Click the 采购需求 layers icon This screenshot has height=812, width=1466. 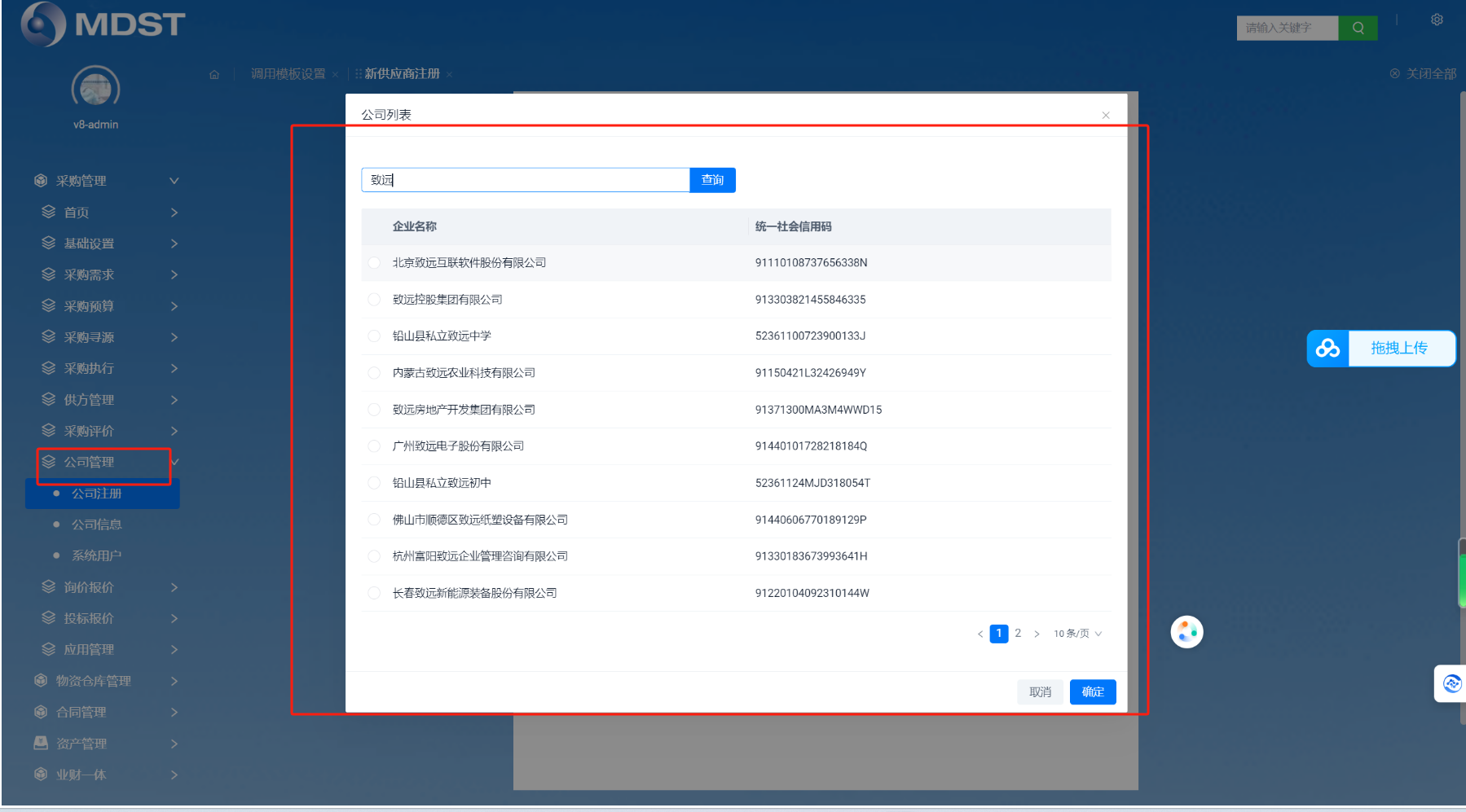pos(49,274)
